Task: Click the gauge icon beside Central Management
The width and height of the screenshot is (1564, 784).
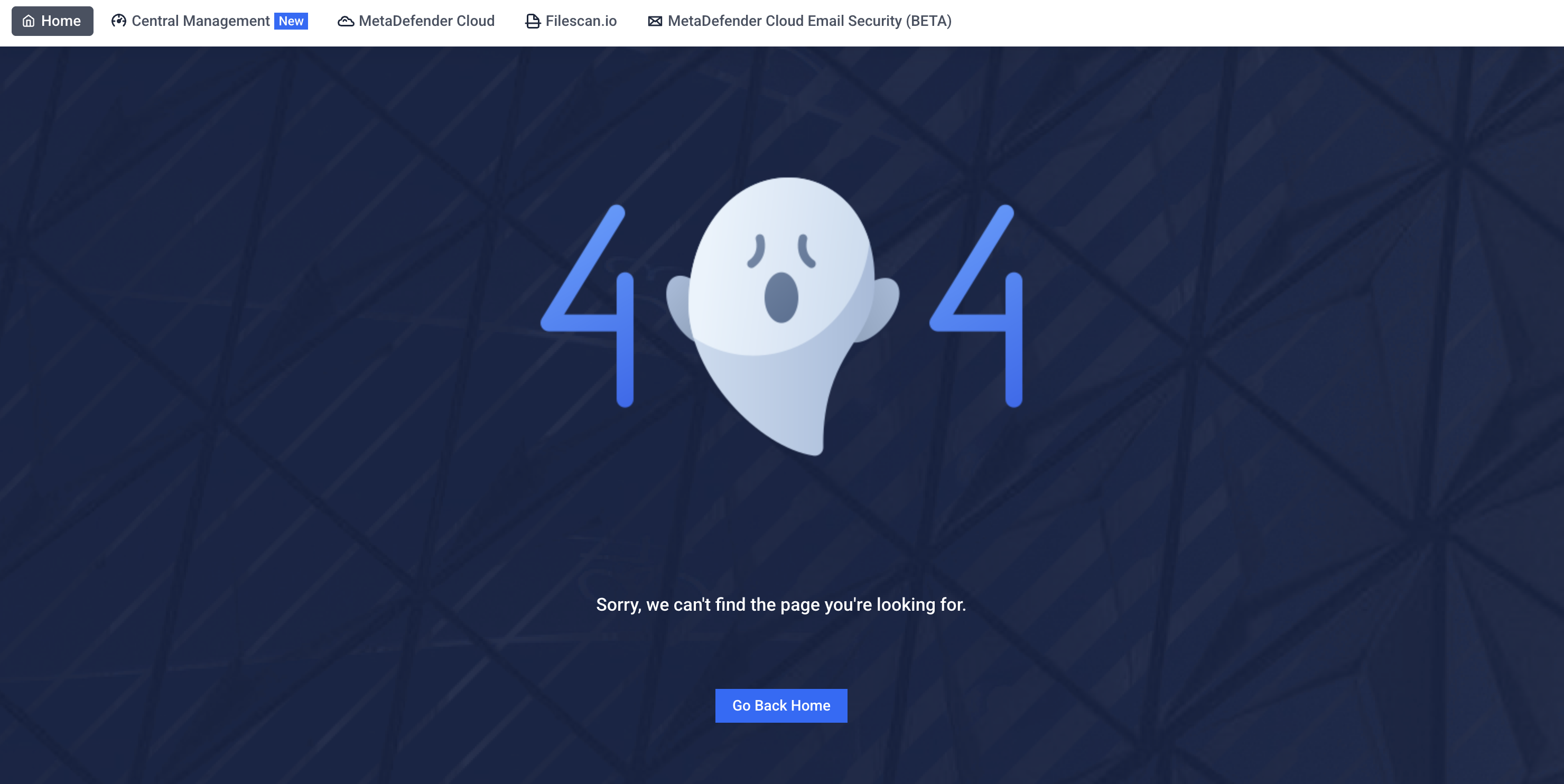Action: click(118, 21)
